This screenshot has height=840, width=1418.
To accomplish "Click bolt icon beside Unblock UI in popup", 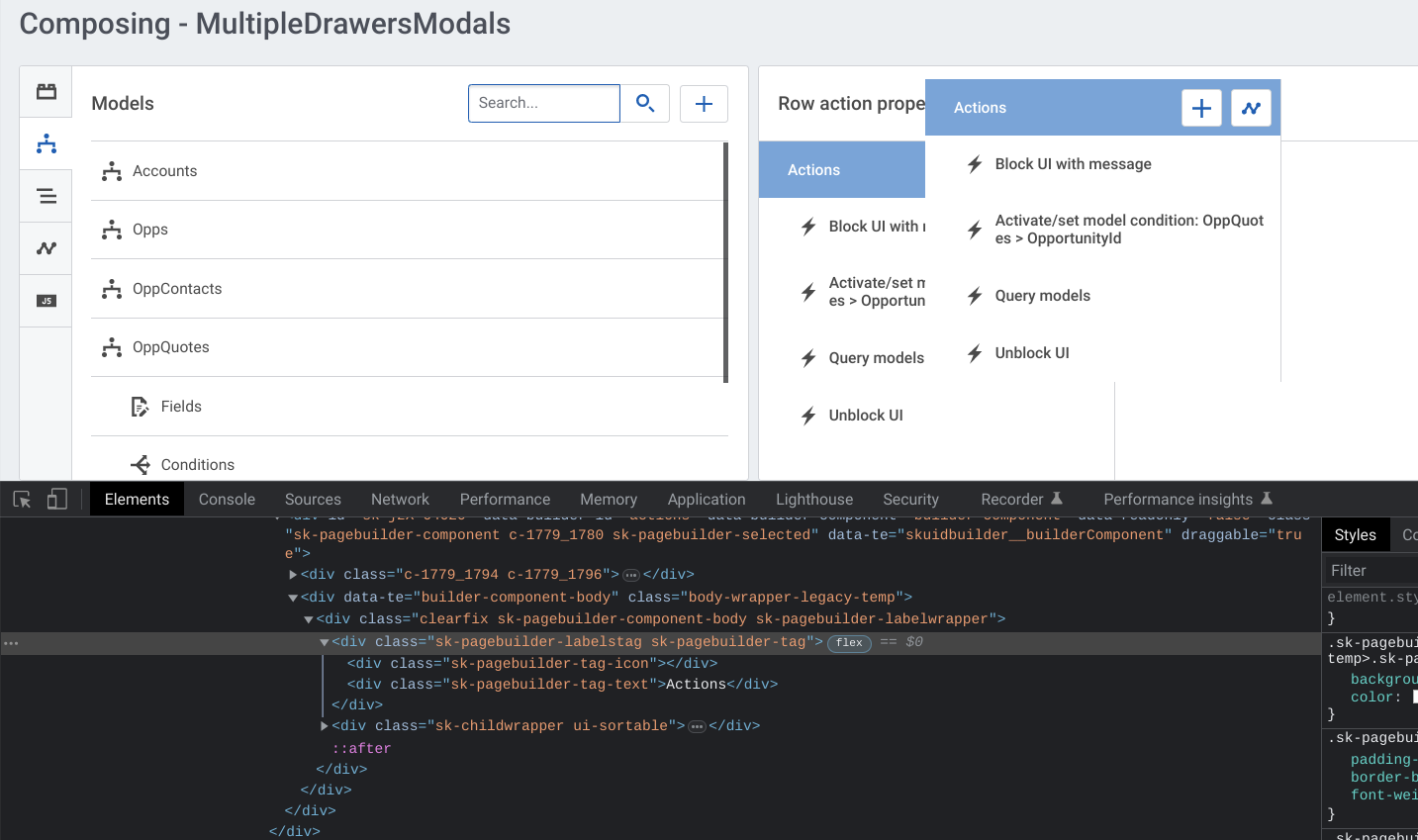I will [975, 353].
